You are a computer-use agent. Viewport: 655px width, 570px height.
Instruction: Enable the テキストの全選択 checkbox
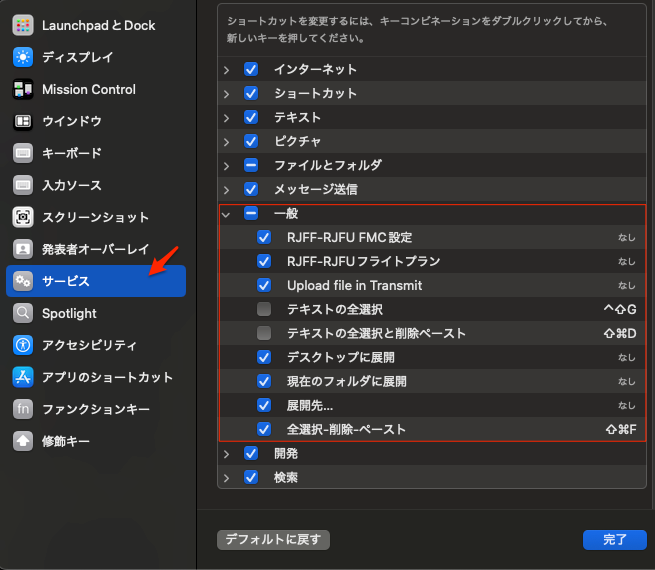(264, 309)
